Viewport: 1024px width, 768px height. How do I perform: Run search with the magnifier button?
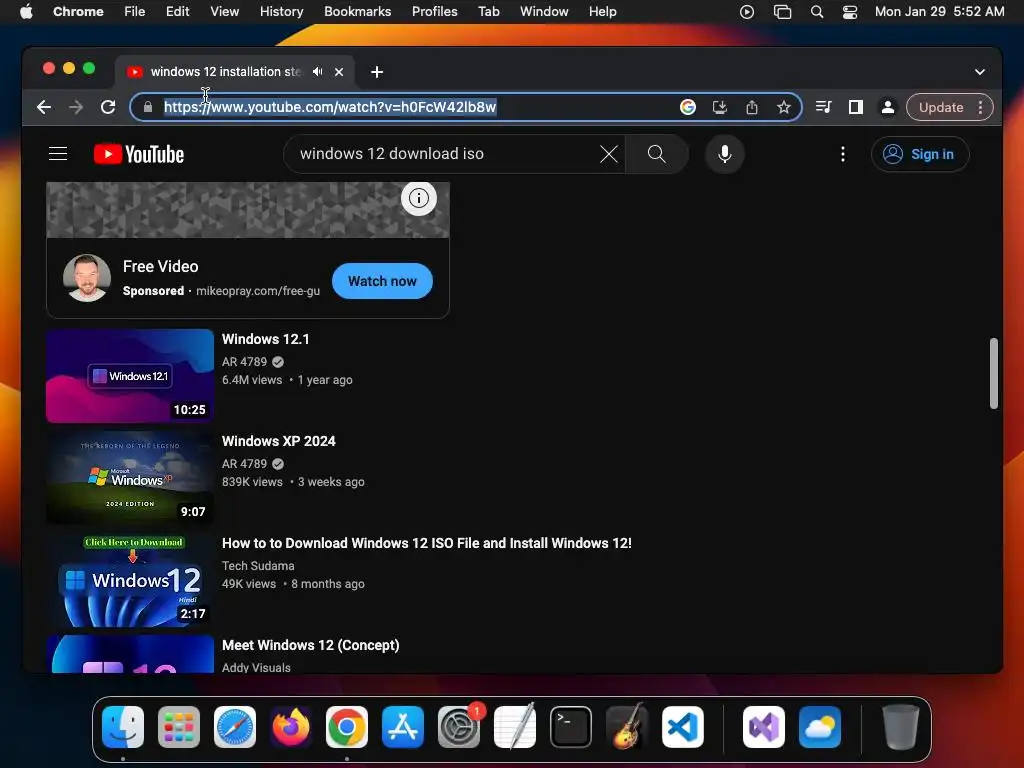656,154
